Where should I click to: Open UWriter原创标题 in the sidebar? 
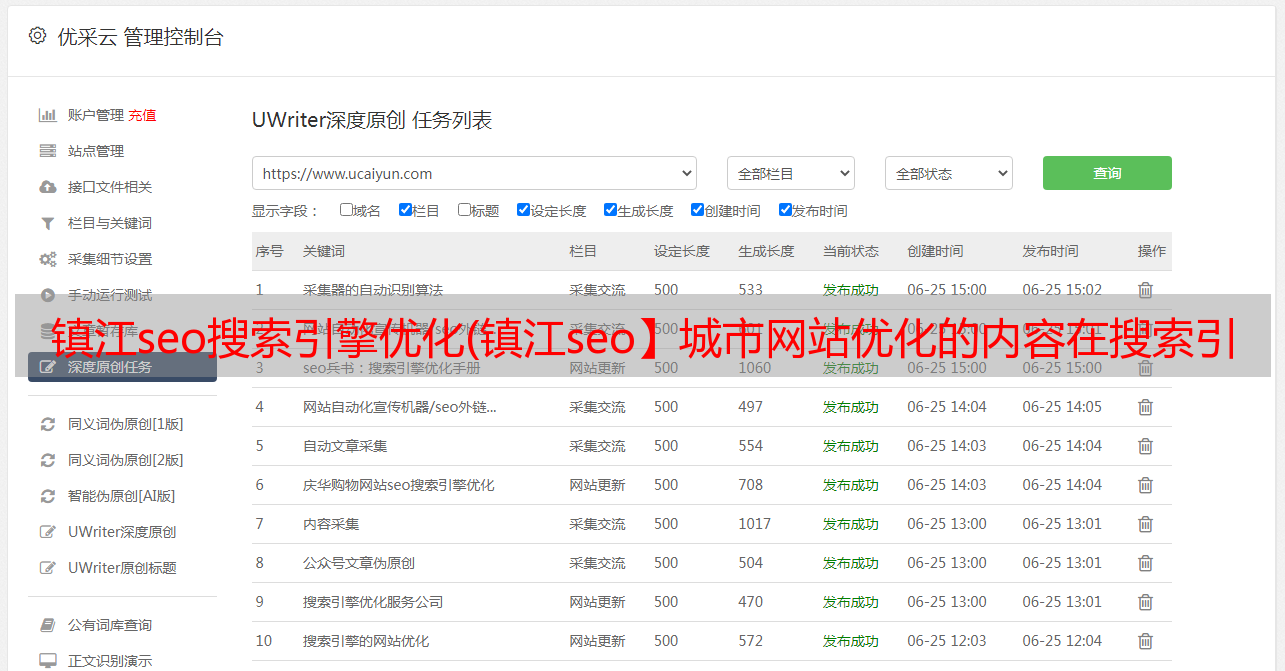[x=122, y=568]
